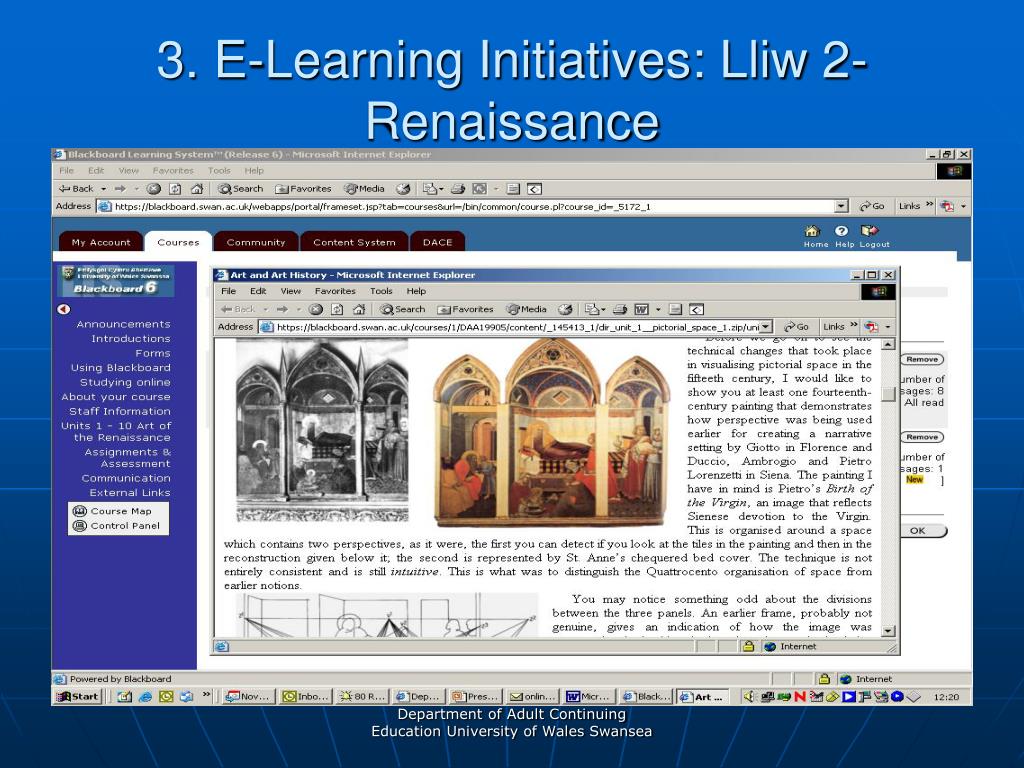Click the first Remove button

click(x=921, y=360)
